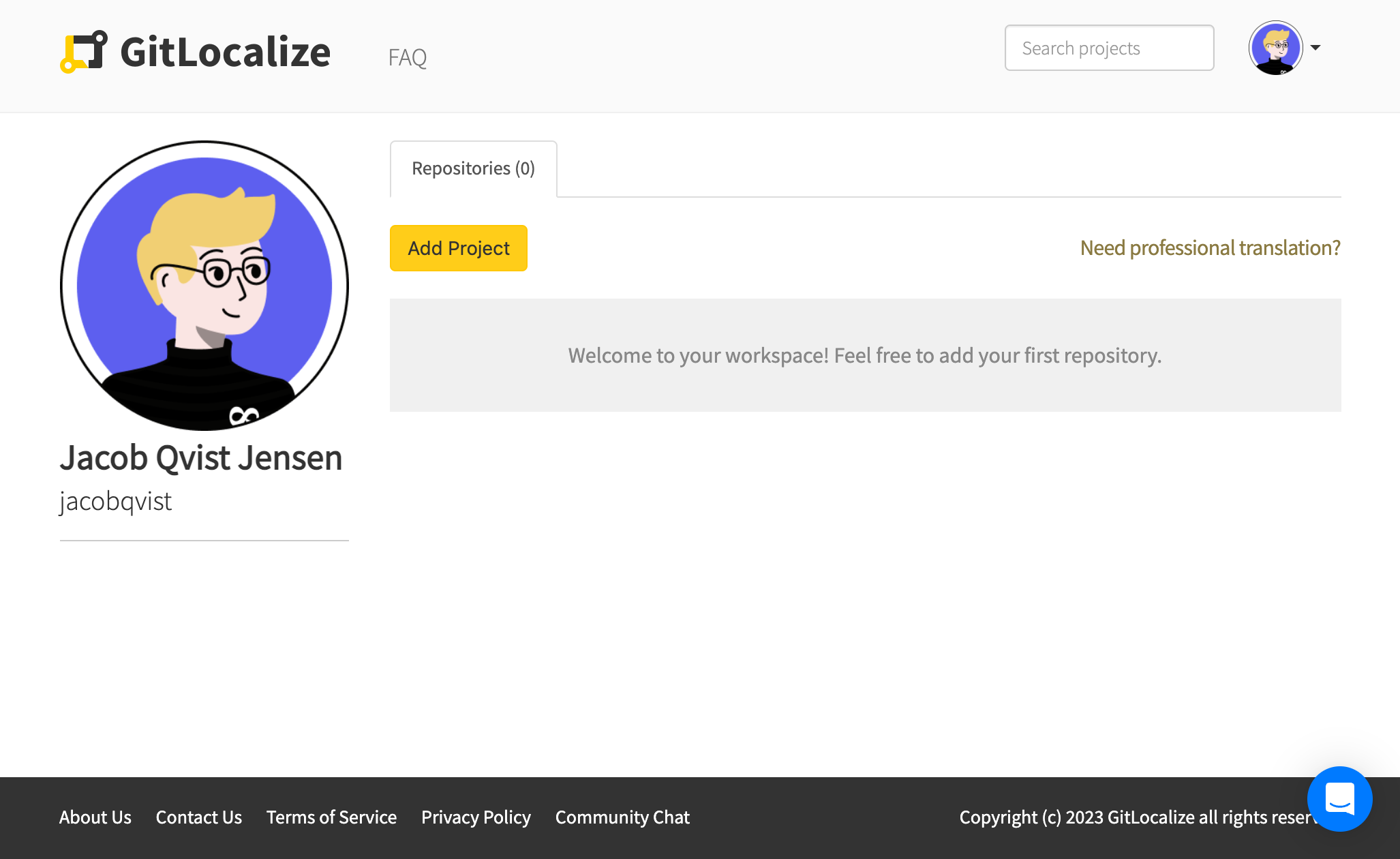Click the Need professional translation link

pyautogui.click(x=1210, y=247)
